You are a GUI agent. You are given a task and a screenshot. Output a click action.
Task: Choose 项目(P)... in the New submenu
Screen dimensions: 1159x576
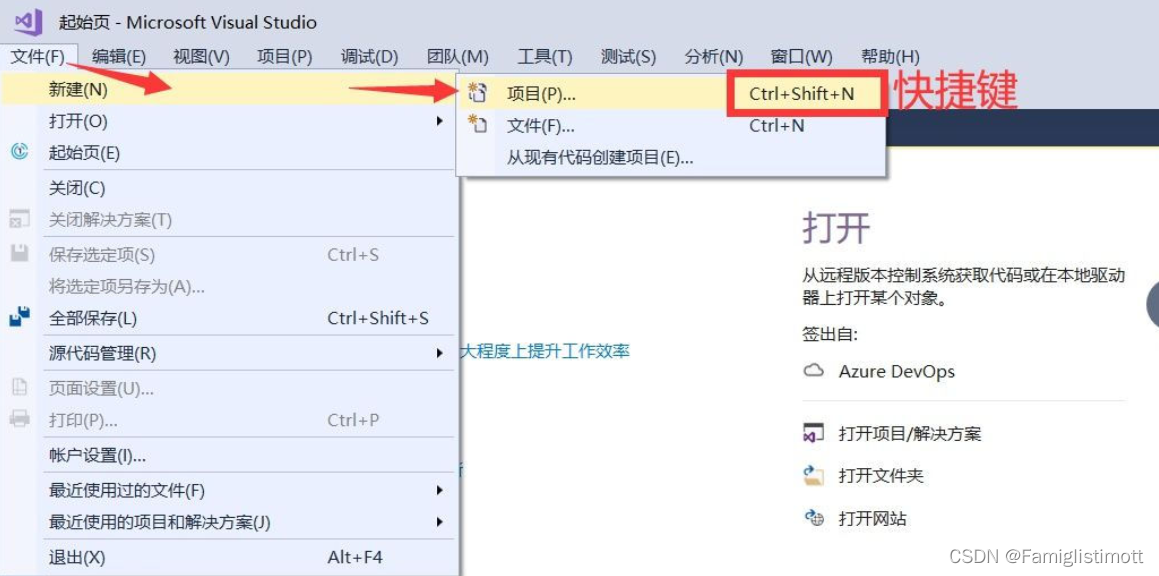tap(671, 93)
